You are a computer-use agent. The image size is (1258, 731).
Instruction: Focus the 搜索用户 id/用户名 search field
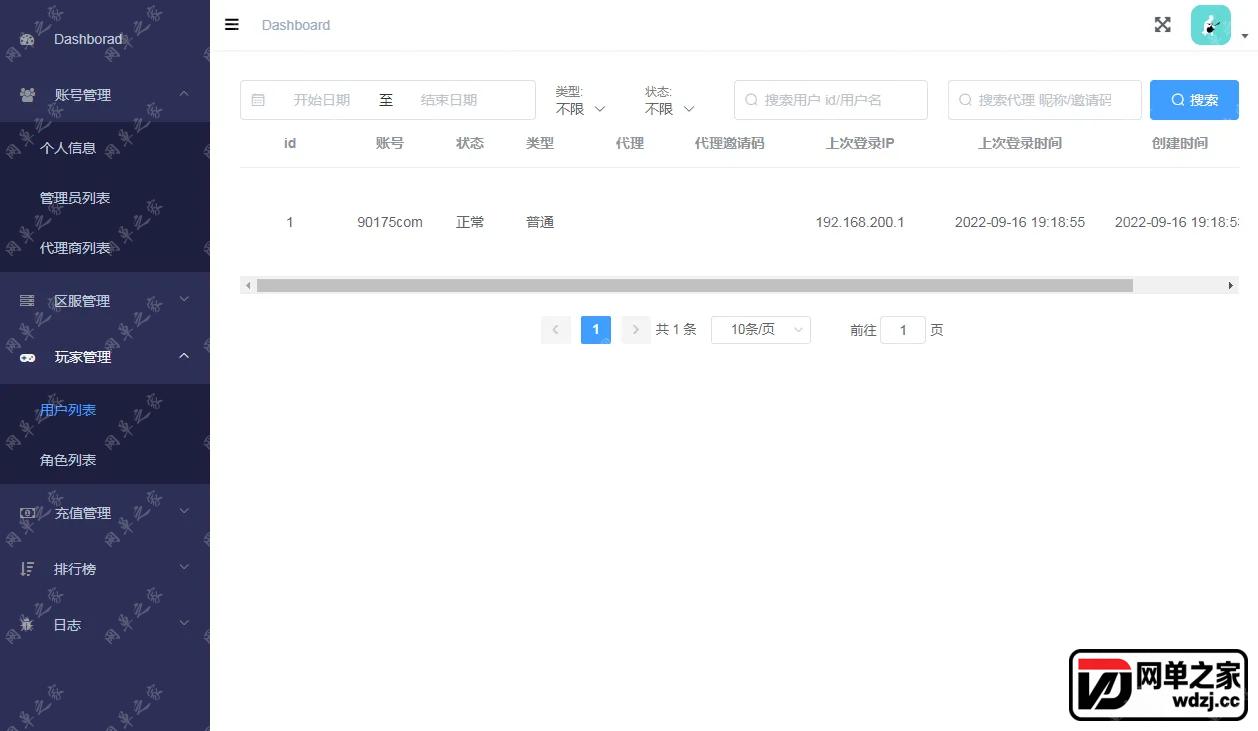point(831,100)
